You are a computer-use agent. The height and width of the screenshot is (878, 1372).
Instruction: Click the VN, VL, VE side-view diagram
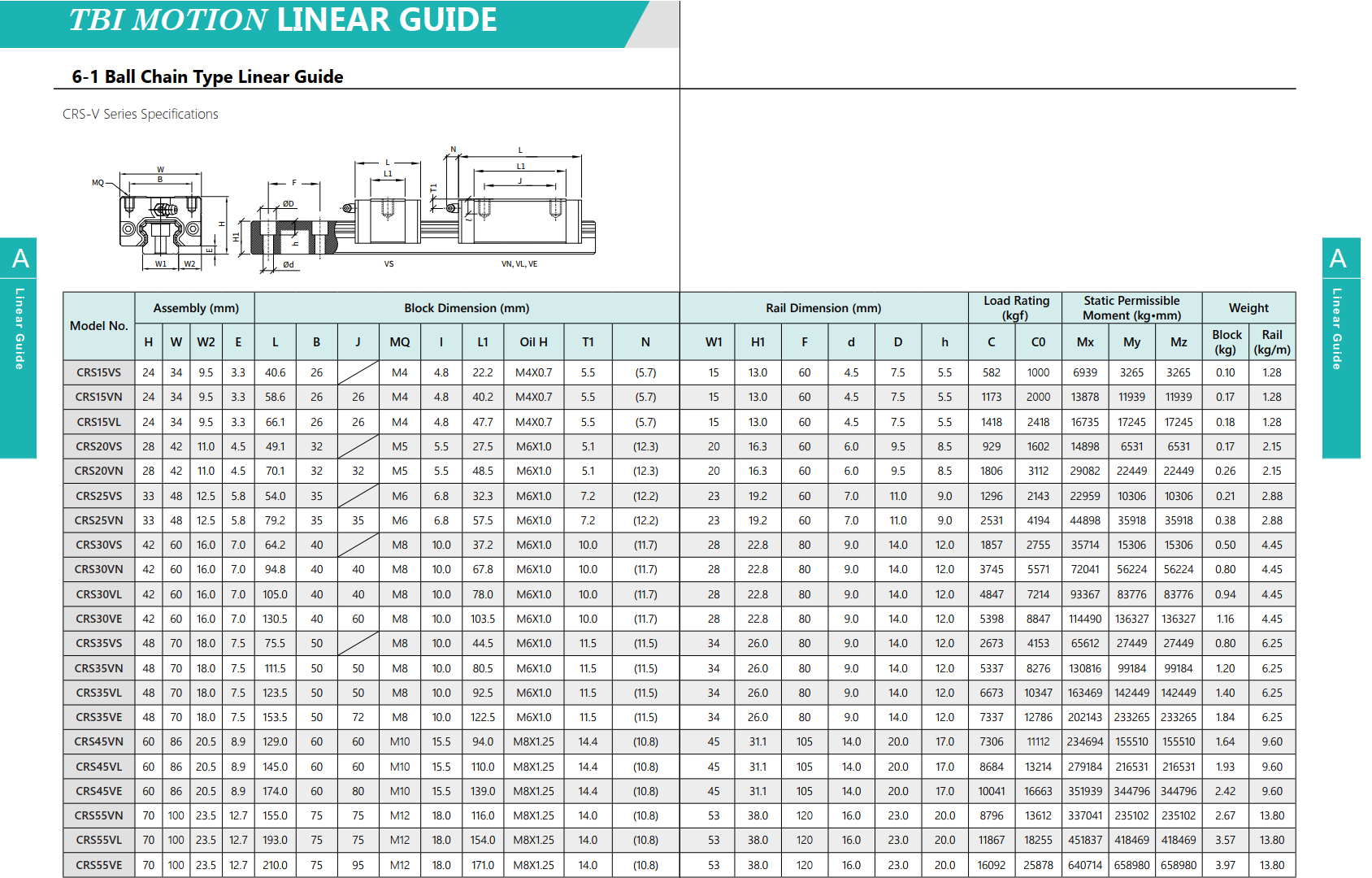(x=520, y=209)
